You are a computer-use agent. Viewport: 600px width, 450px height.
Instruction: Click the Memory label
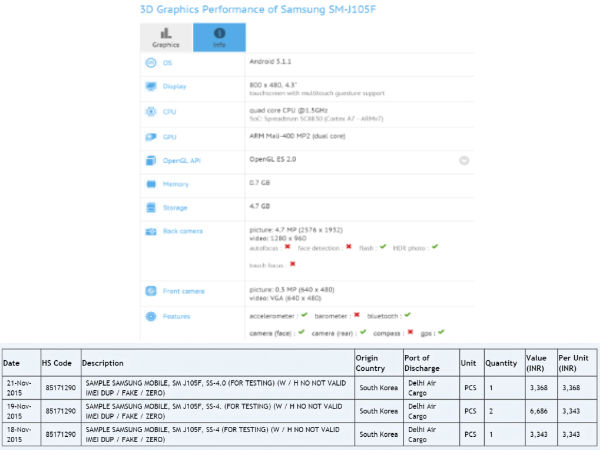(176, 184)
